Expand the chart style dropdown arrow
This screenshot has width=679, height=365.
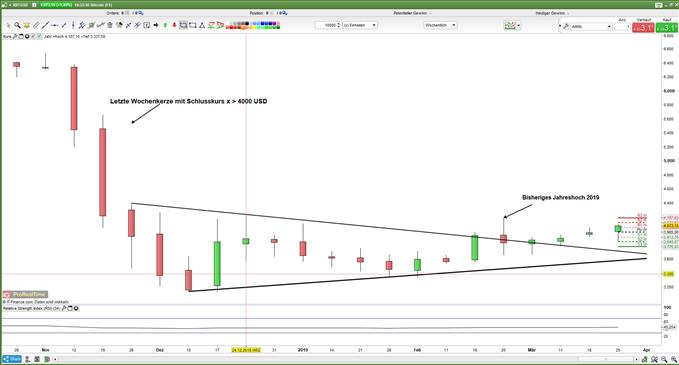click(x=519, y=26)
